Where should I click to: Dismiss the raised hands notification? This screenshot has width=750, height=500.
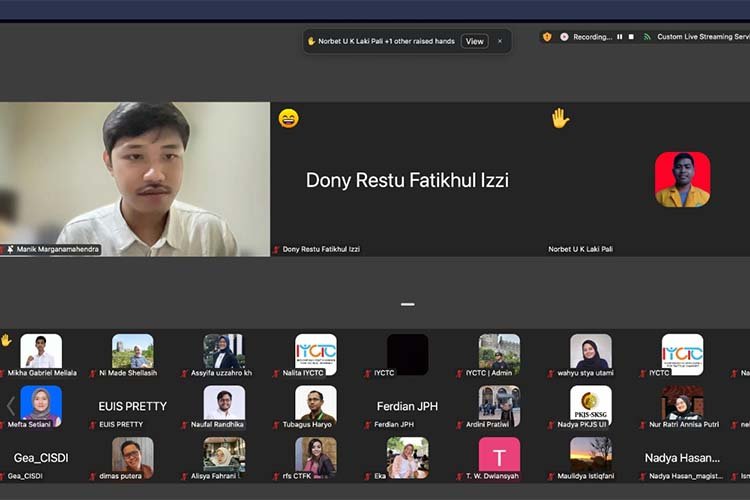(500, 41)
